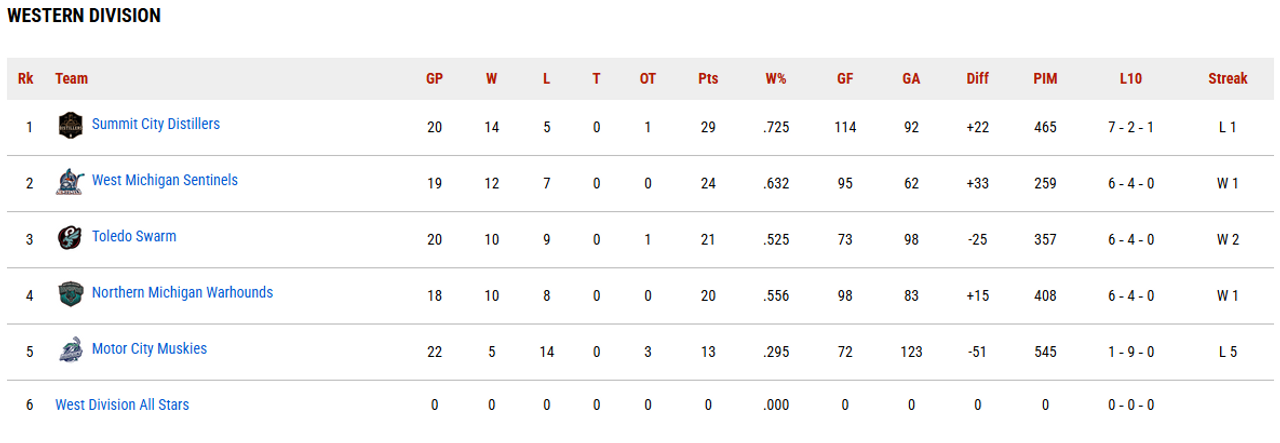This screenshot has height=443, width=1280.
Task: Open the West Michigan Sentinels link
Action: point(164,180)
